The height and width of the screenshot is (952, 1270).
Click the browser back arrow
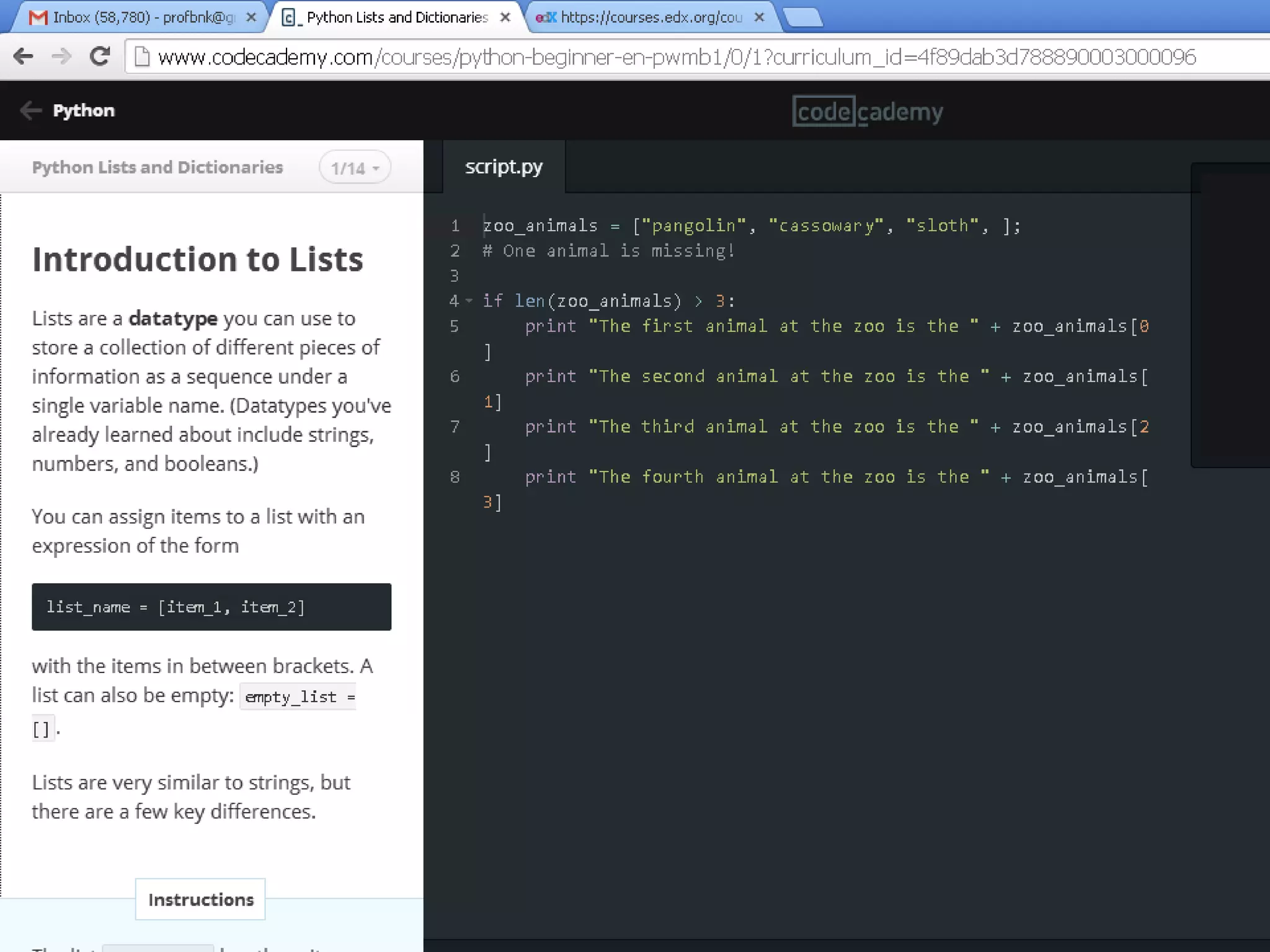coord(23,56)
